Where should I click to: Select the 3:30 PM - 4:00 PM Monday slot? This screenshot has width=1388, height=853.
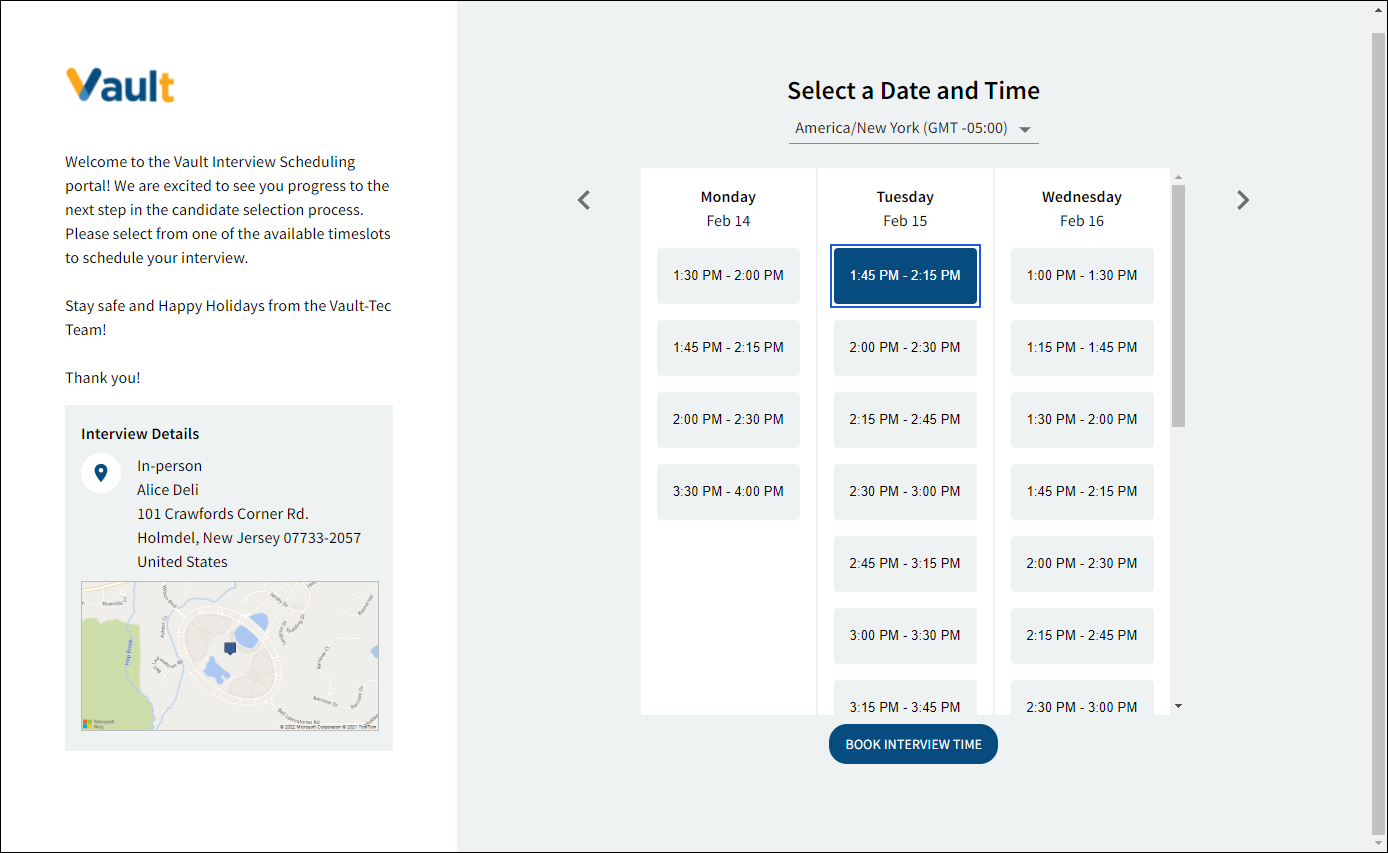(x=728, y=491)
